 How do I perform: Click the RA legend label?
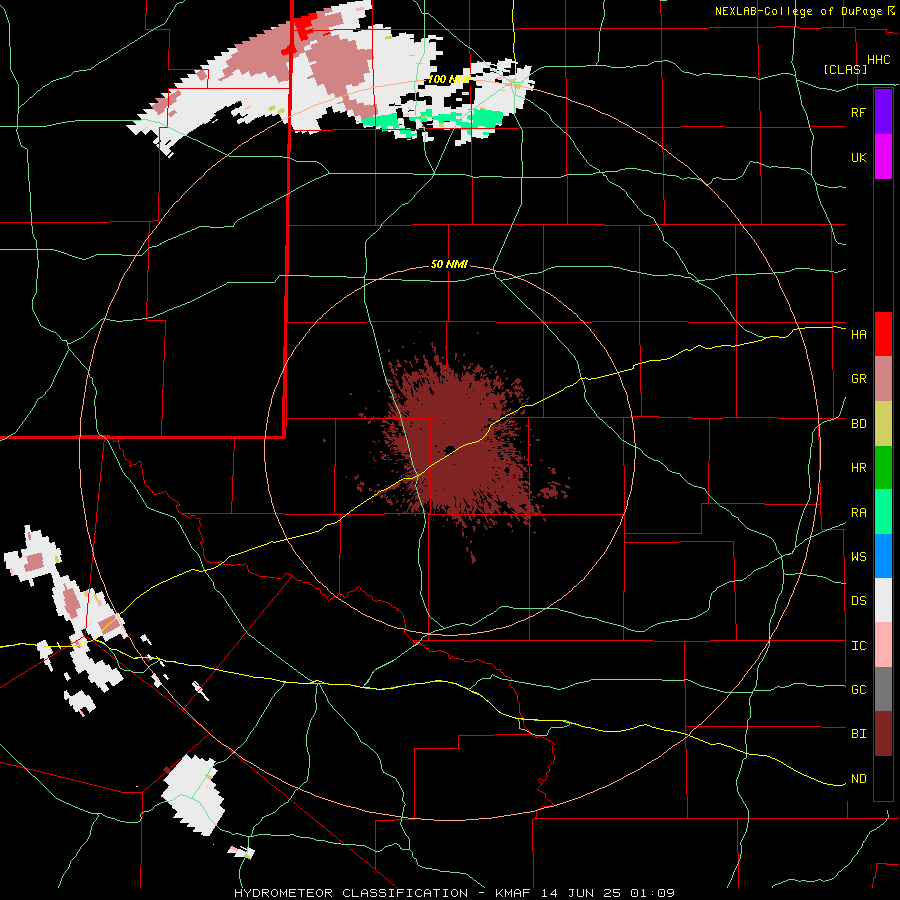(x=858, y=513)
